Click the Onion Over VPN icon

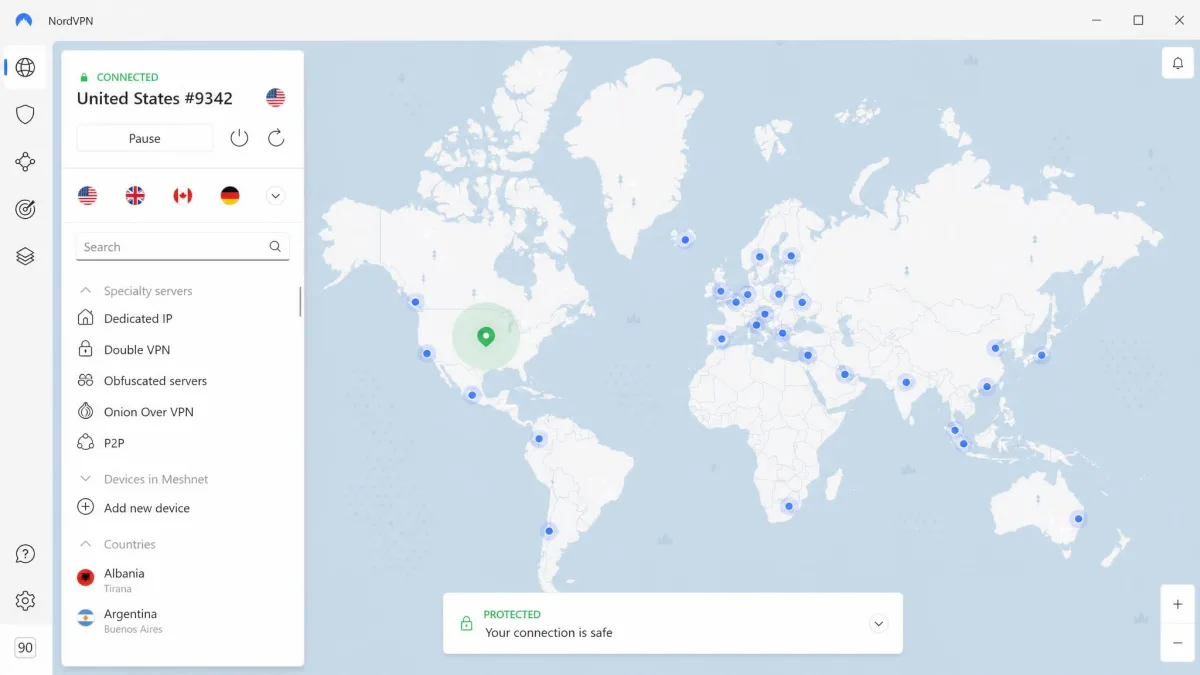[85, 411]
